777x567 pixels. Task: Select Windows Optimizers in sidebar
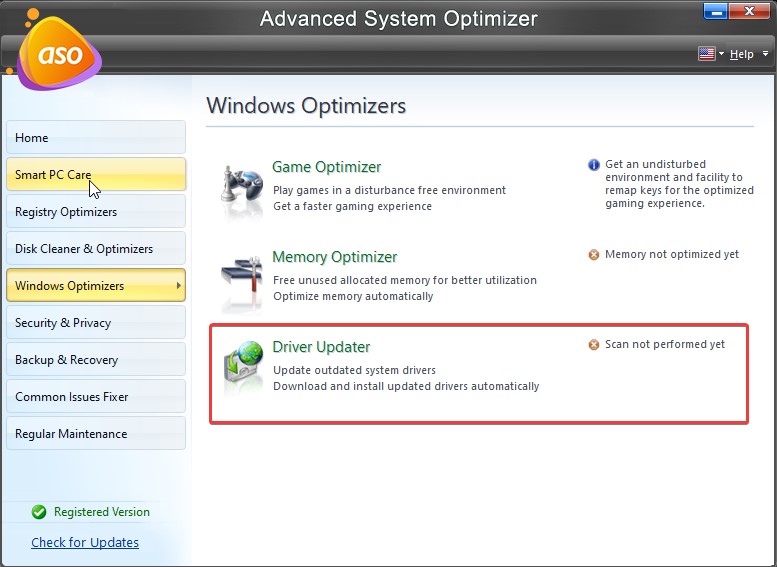point(96,285)
